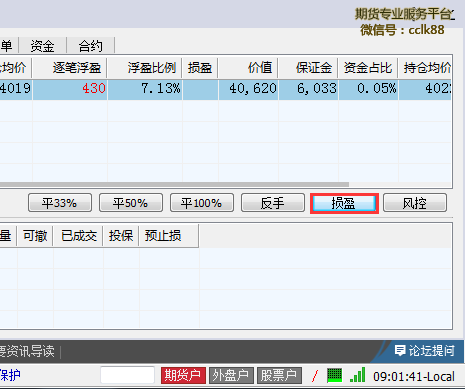
Task: Sort by 保证金 column header
Action: (308, 68)
